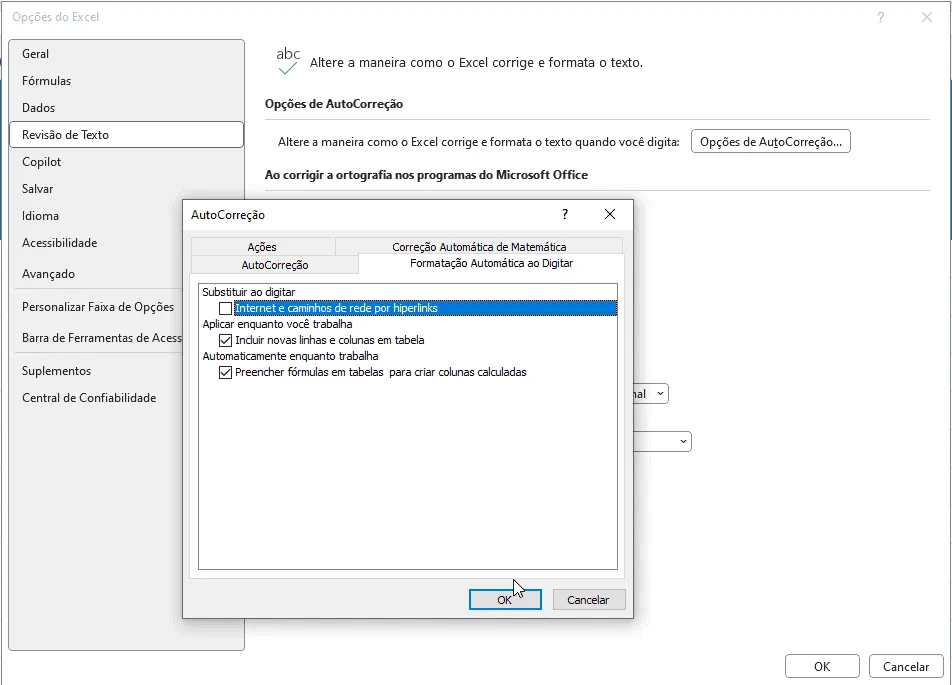This screenshot has width=952, height=685.
Task: Click OK in Opções do Excel window
Action: click(822, 666)
